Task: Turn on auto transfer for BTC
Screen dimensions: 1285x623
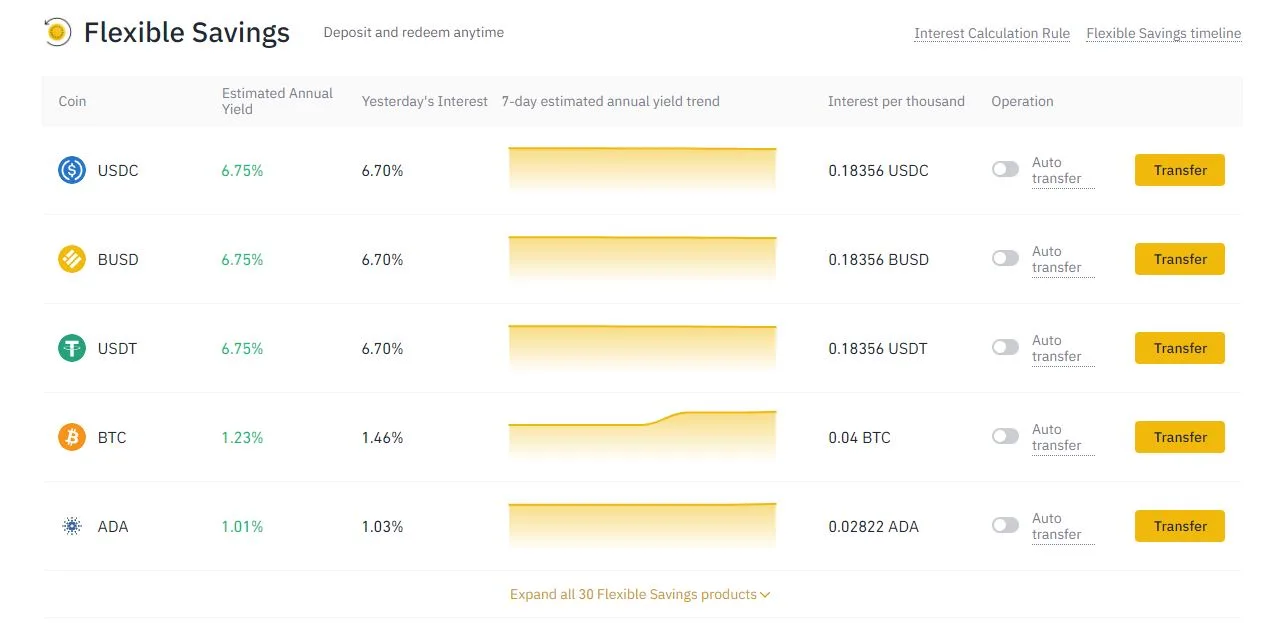Action: pyautogui.click(x=1005, y=437)
